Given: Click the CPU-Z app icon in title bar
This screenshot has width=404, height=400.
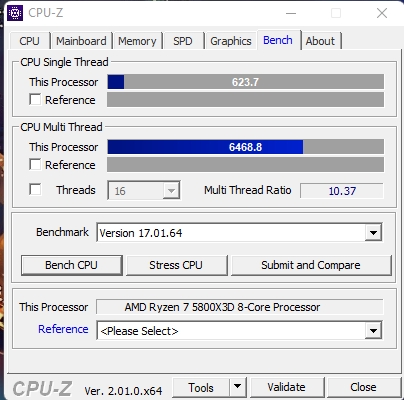Looking at the screenshot, I should pyautogui.click(x=15, y=13).
